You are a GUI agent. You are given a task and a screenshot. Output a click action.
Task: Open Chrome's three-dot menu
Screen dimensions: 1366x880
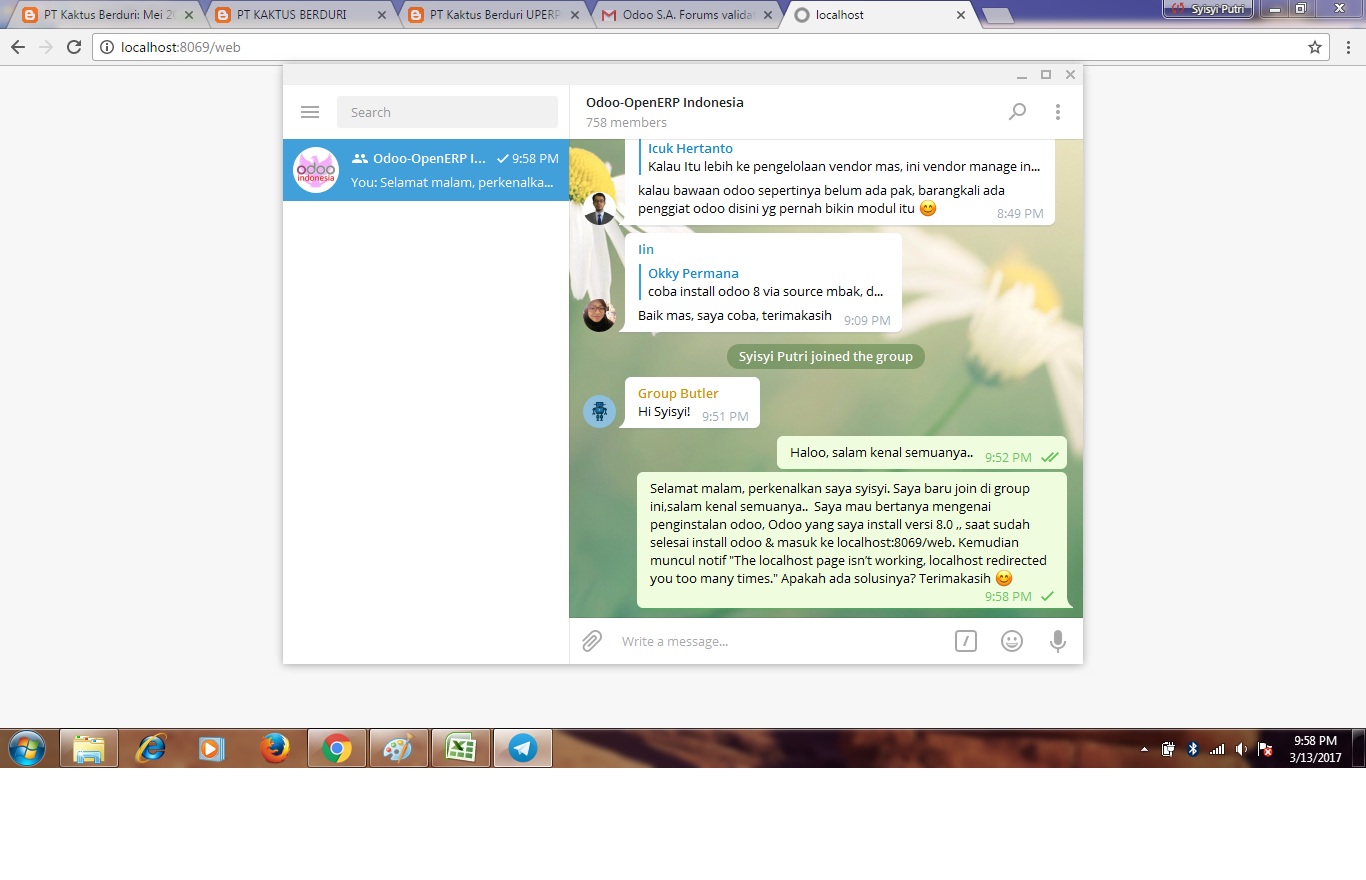(1348, 47)
